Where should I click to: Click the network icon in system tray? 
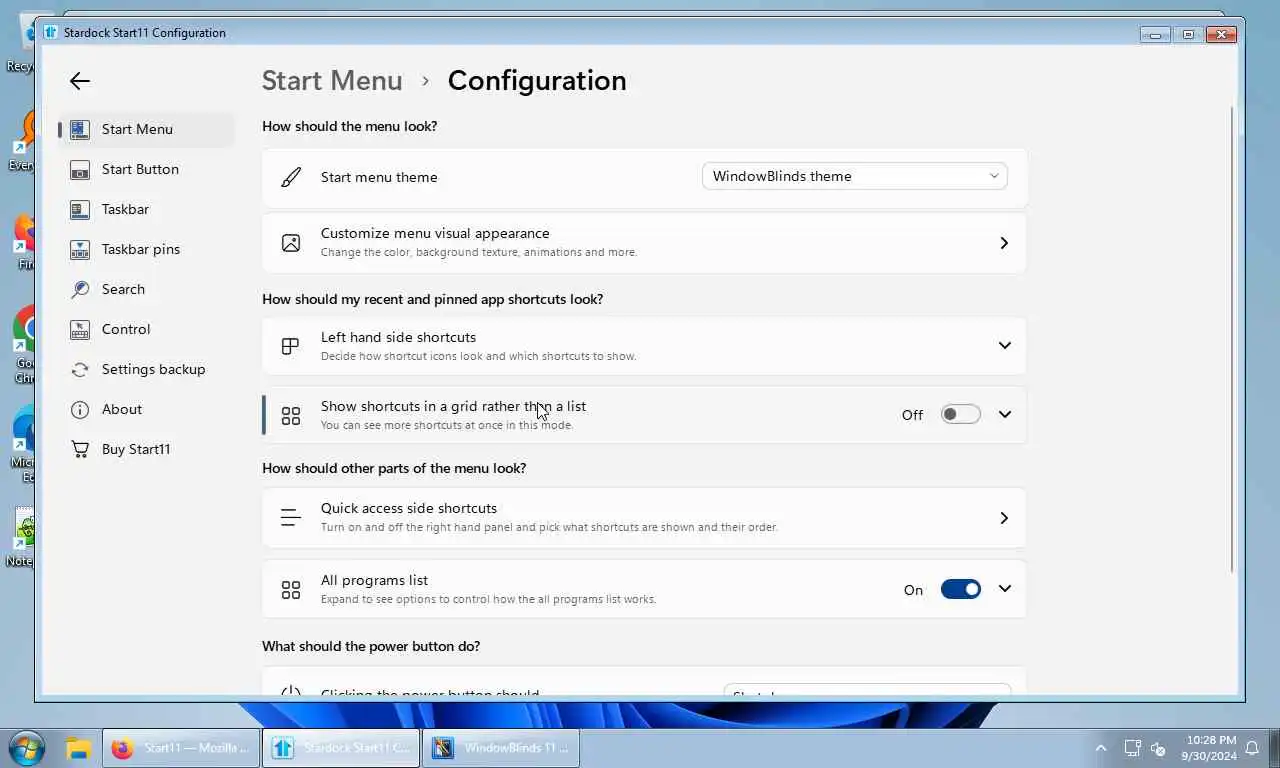pyautogui.click(x=1132, y=748)
